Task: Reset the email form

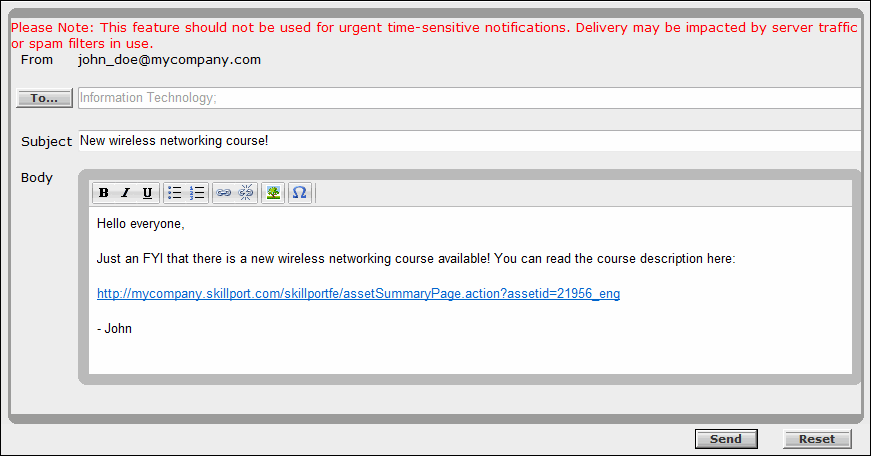Action: pos(817,439)
